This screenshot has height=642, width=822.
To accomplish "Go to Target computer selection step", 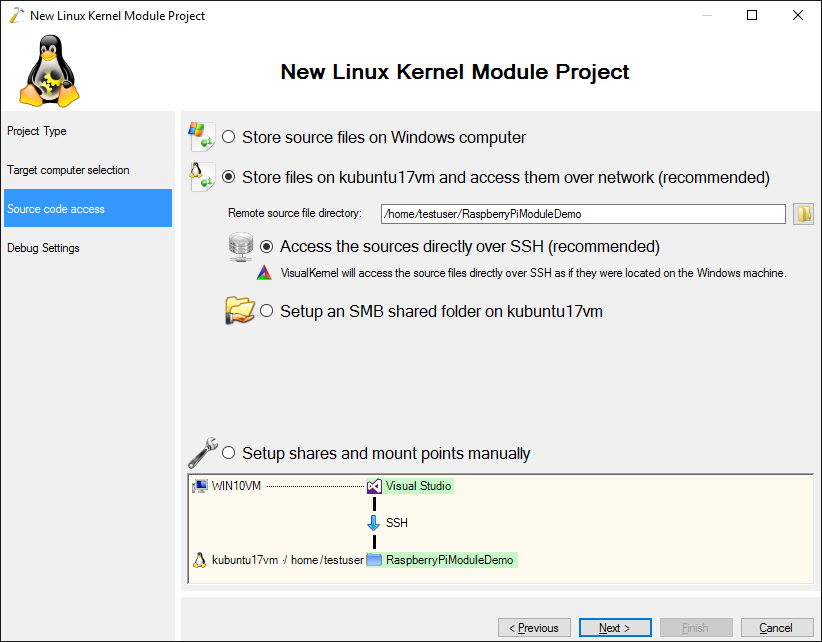I will click(x=88, y=170).
